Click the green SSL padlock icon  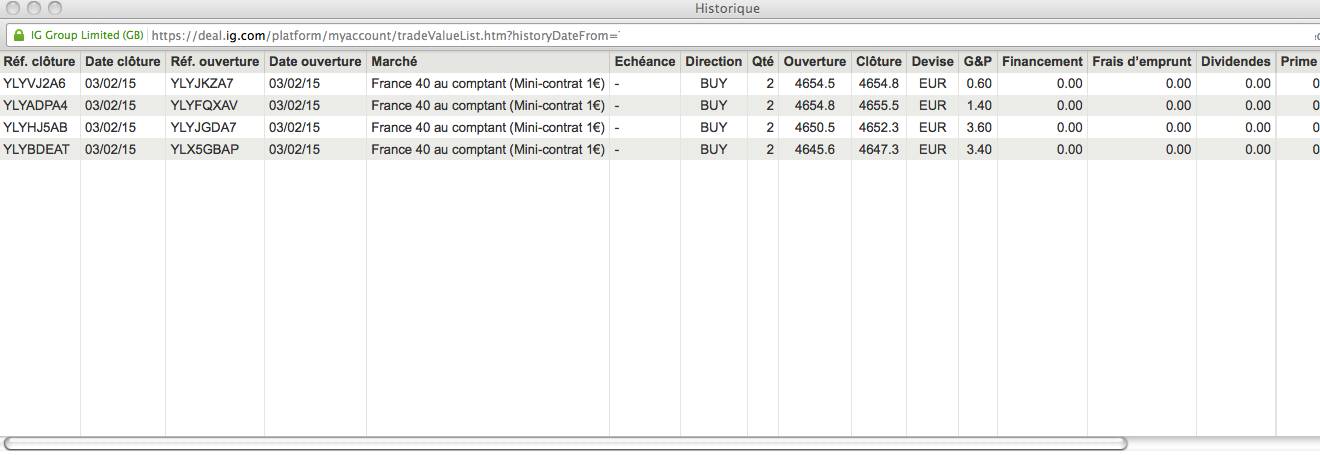18,36
